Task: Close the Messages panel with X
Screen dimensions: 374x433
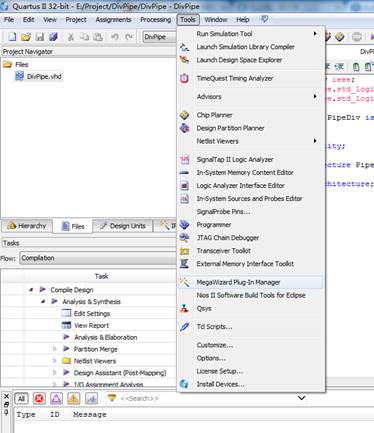Action: 6,396
